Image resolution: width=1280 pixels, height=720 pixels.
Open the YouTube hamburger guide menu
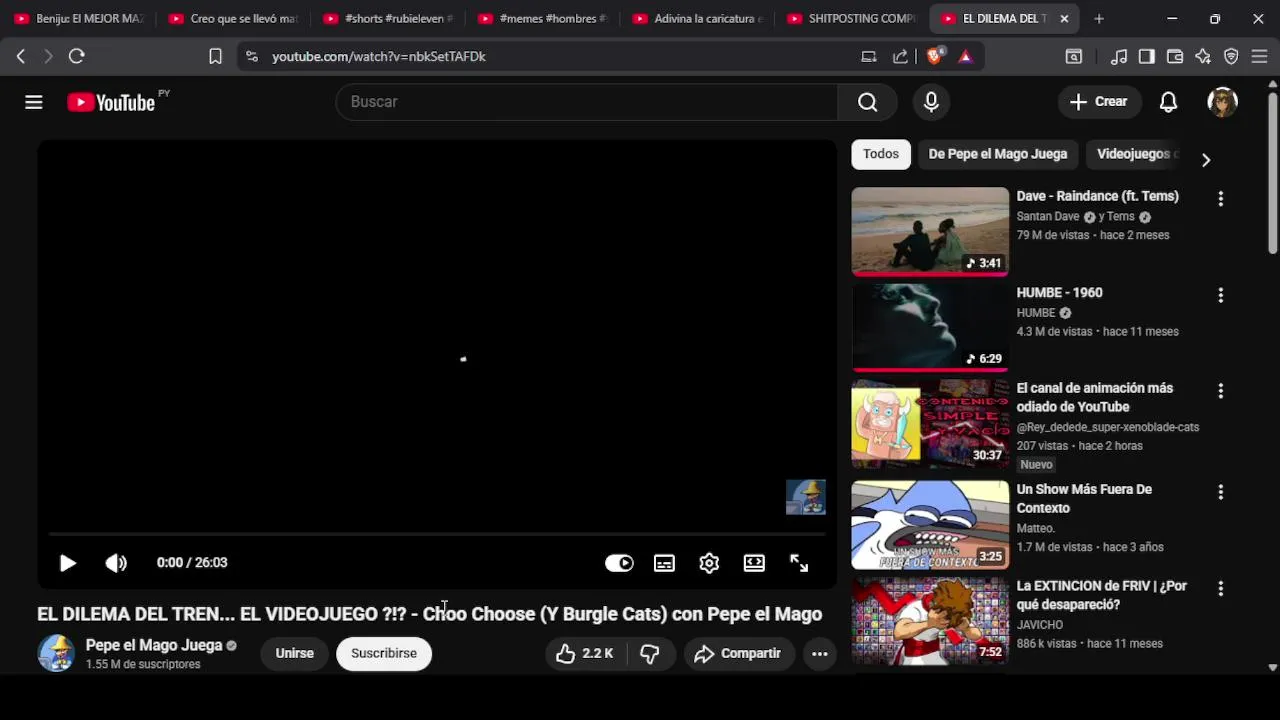(x=34, y=102)
